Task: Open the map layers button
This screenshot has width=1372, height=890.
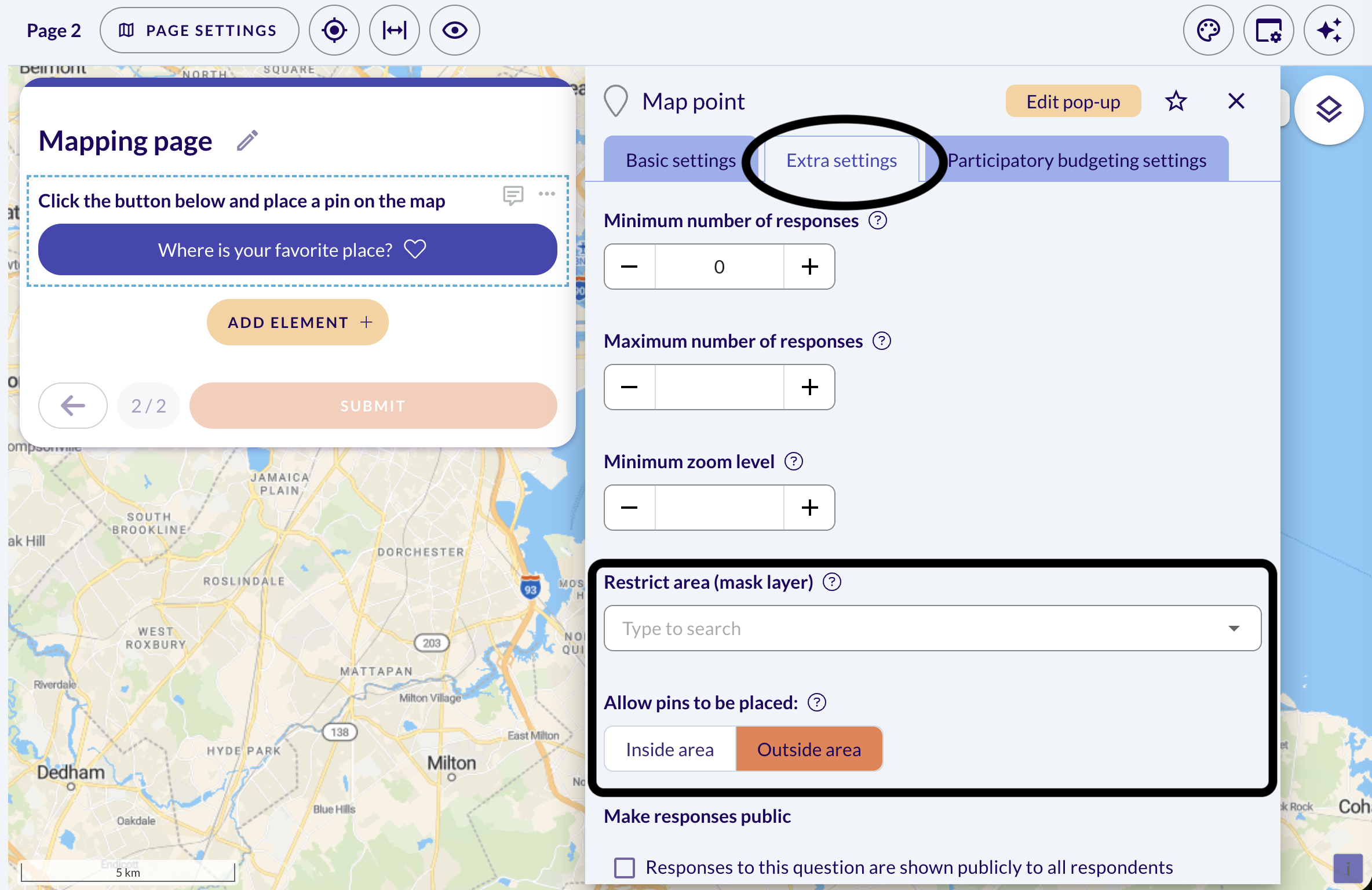Action: point(1329,110)
